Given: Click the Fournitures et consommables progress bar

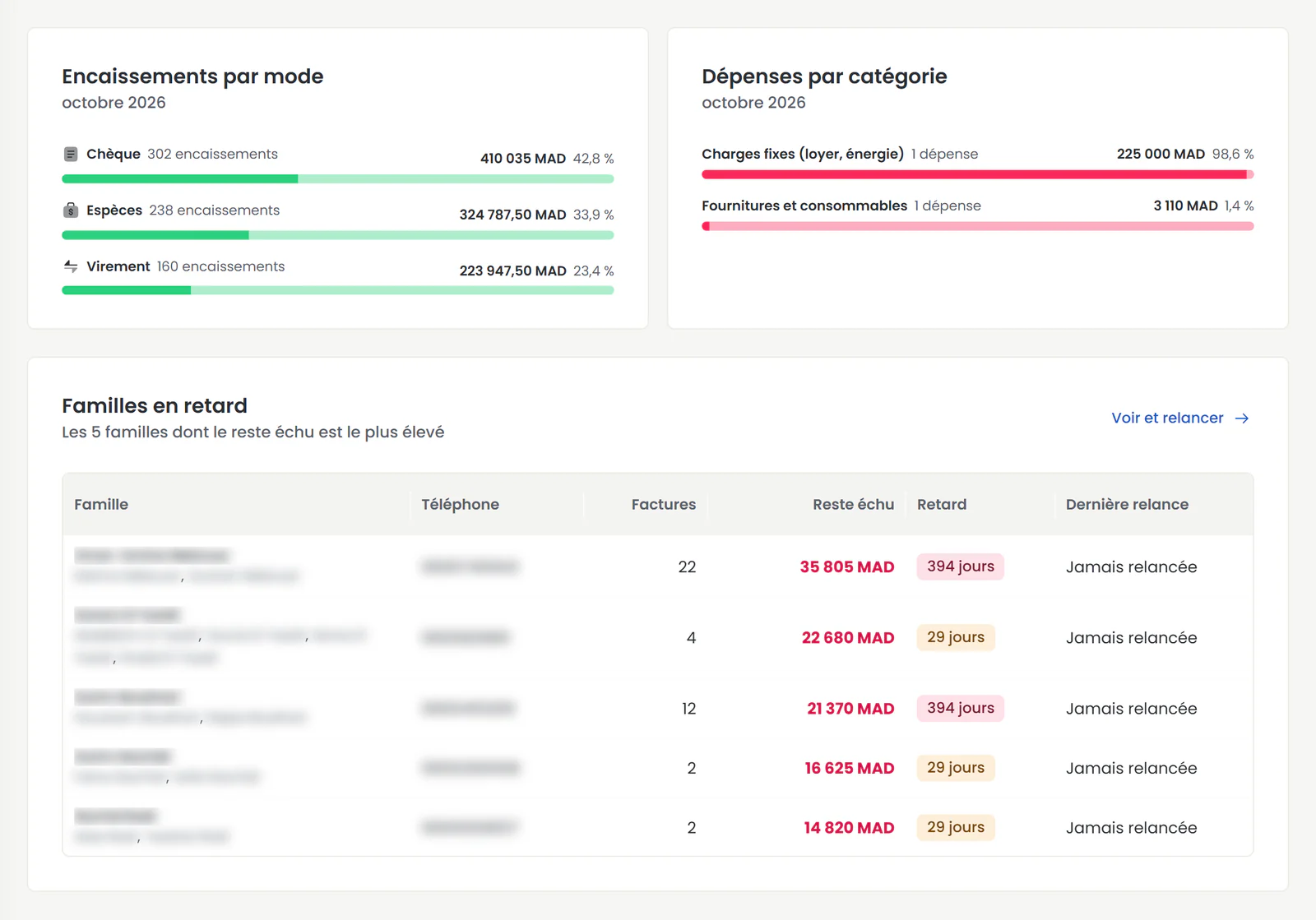Looking at the screenshot, I should (x=978, y=226).
